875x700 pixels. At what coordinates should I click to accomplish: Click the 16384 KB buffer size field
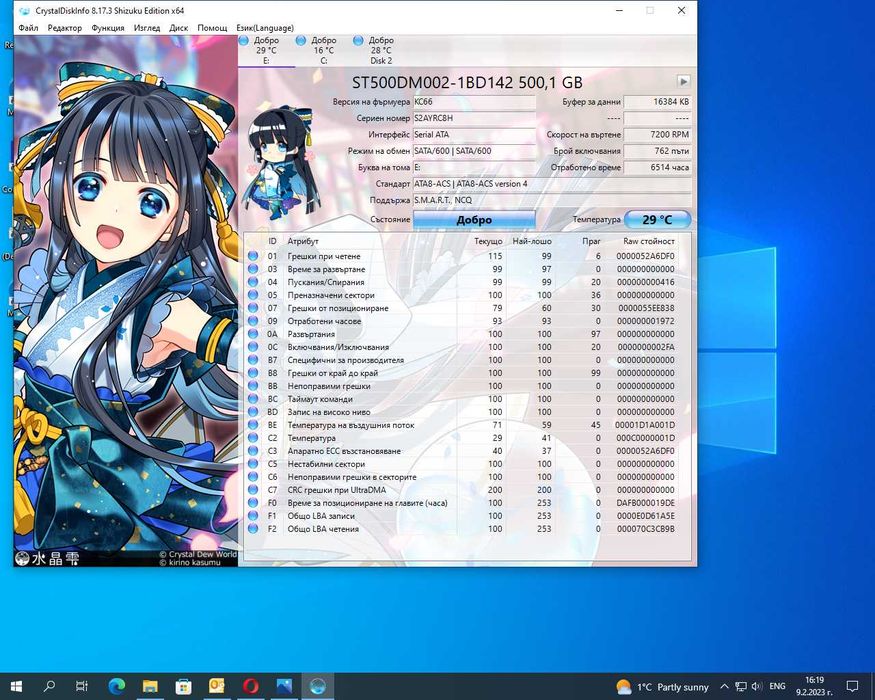[x=657, y=102]
